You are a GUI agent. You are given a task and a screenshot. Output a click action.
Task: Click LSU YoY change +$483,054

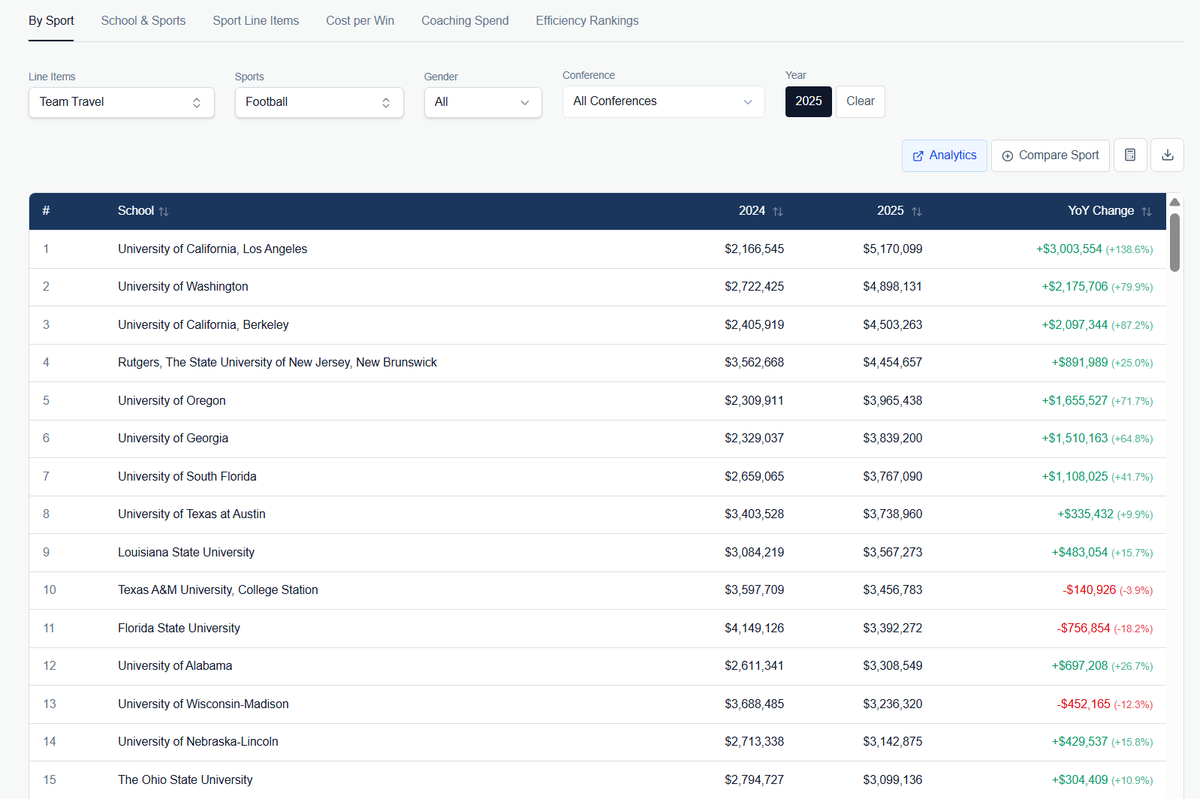(x=1080, y=552)
